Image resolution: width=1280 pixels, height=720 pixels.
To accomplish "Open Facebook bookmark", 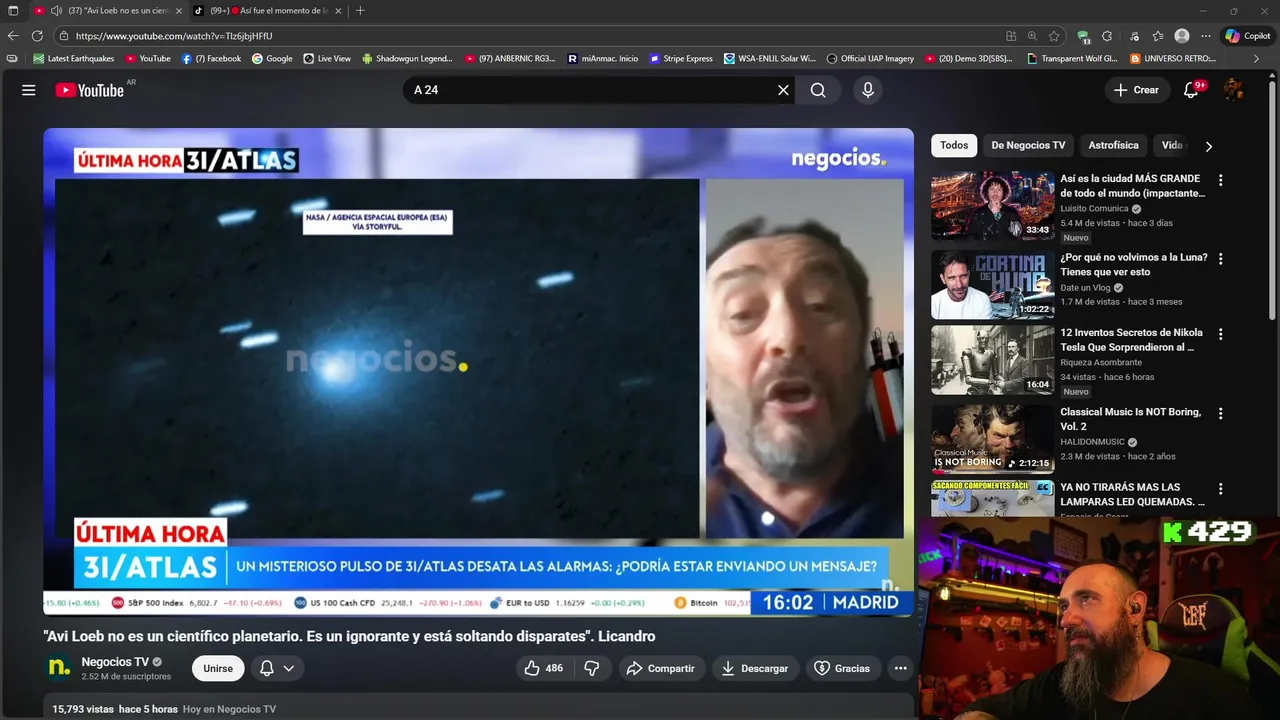I will point(211,59).
